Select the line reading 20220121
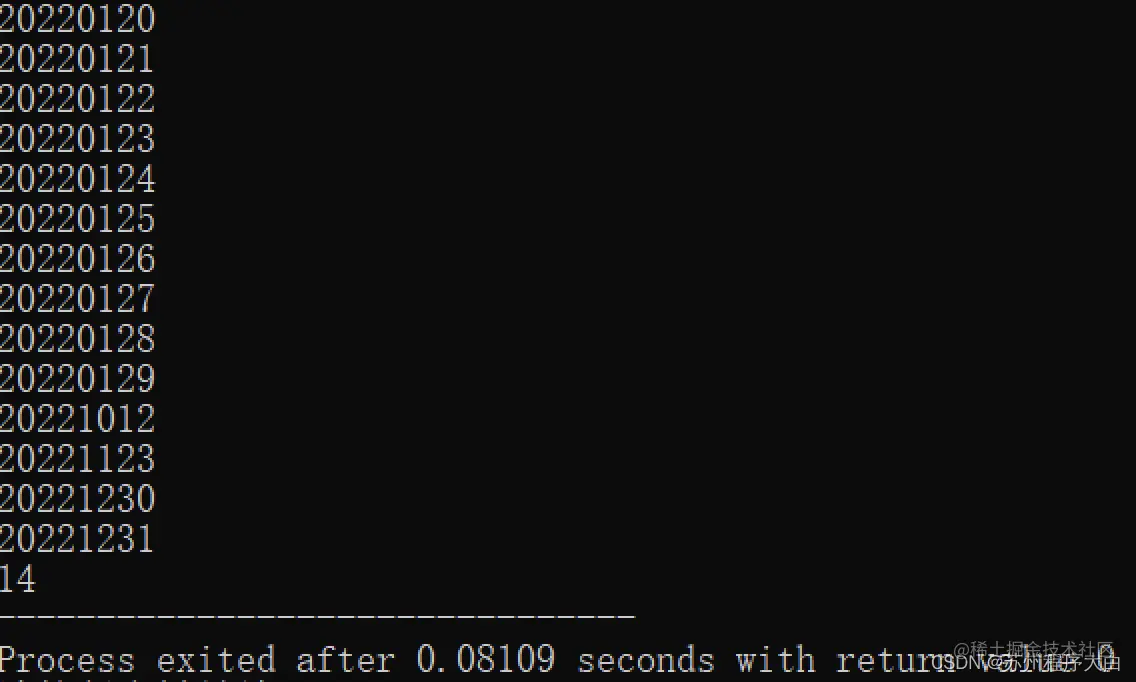1136x682 pixels. pyautogui.click(x=77, y=59)
